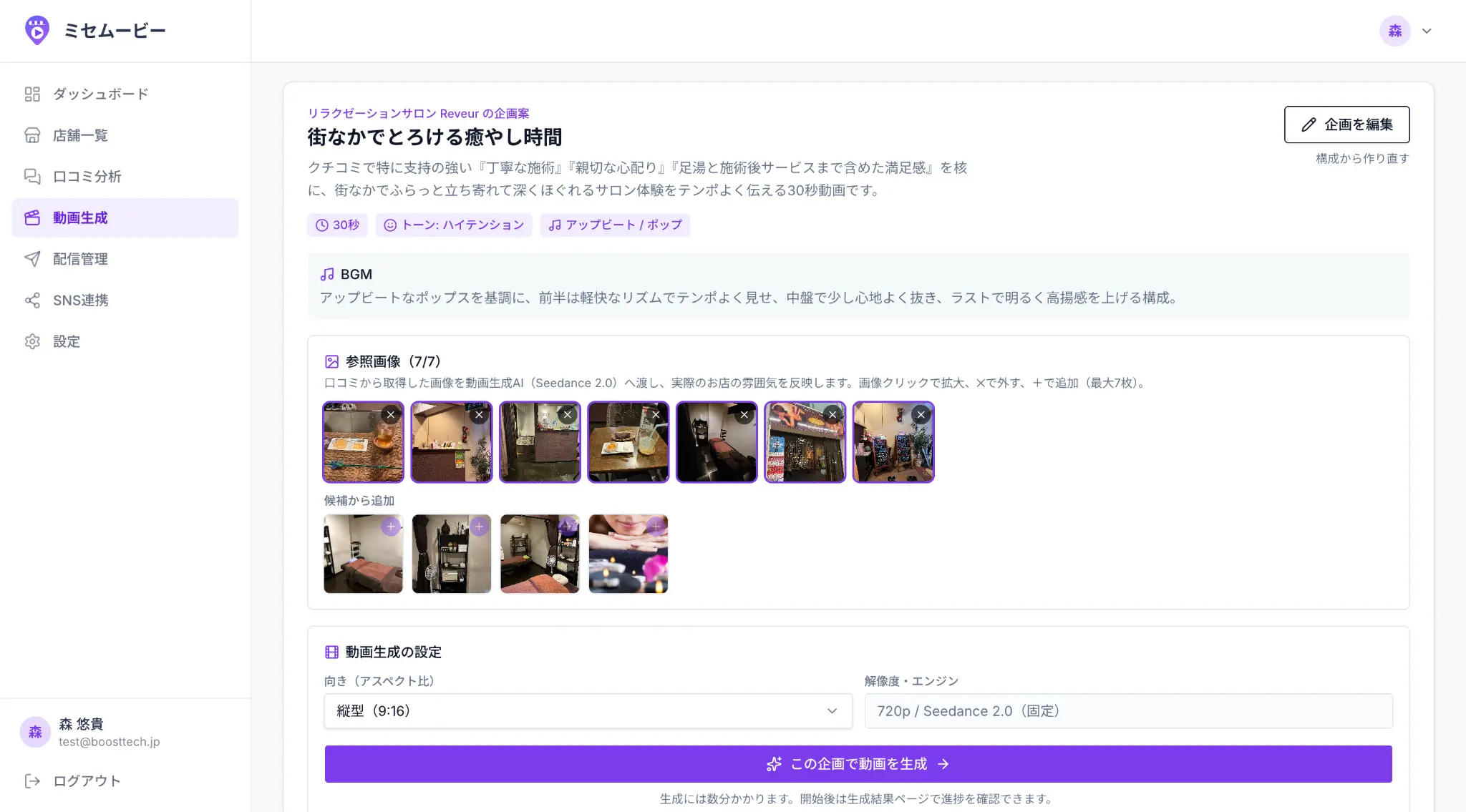Screen dimensions: 1466x812
Task: Remove the second reference image with X
Action: click(x=479, y=414)
